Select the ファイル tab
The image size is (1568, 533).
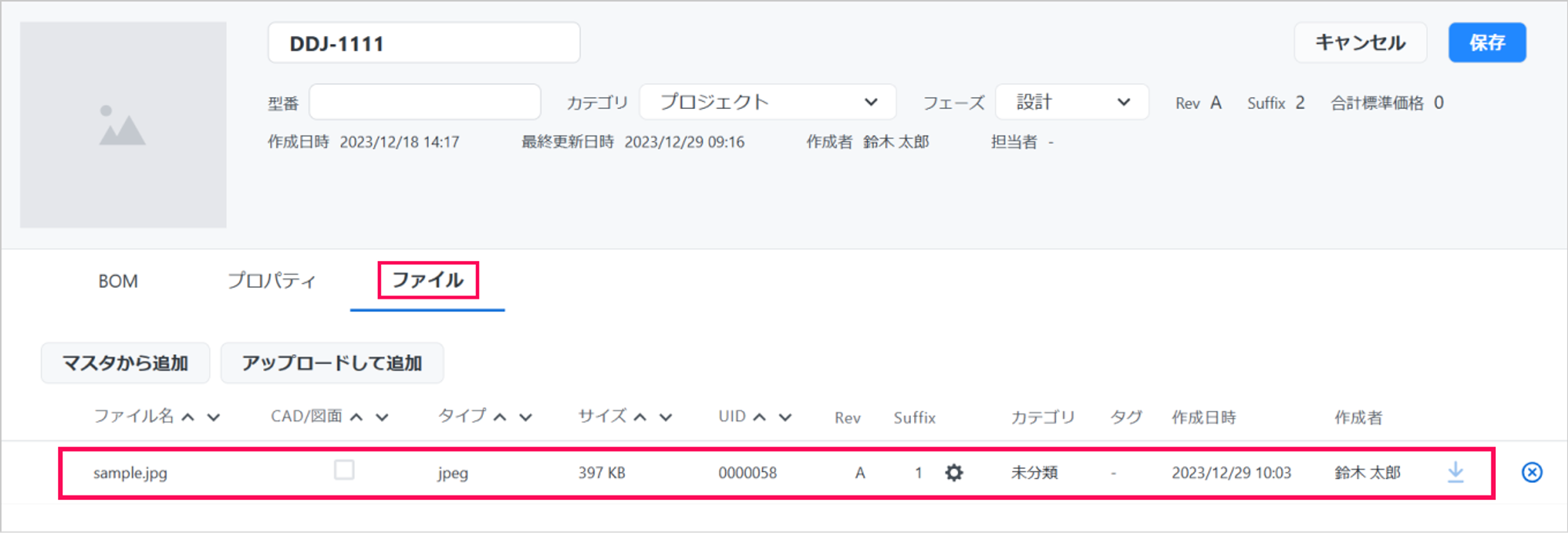pos(427,281)
